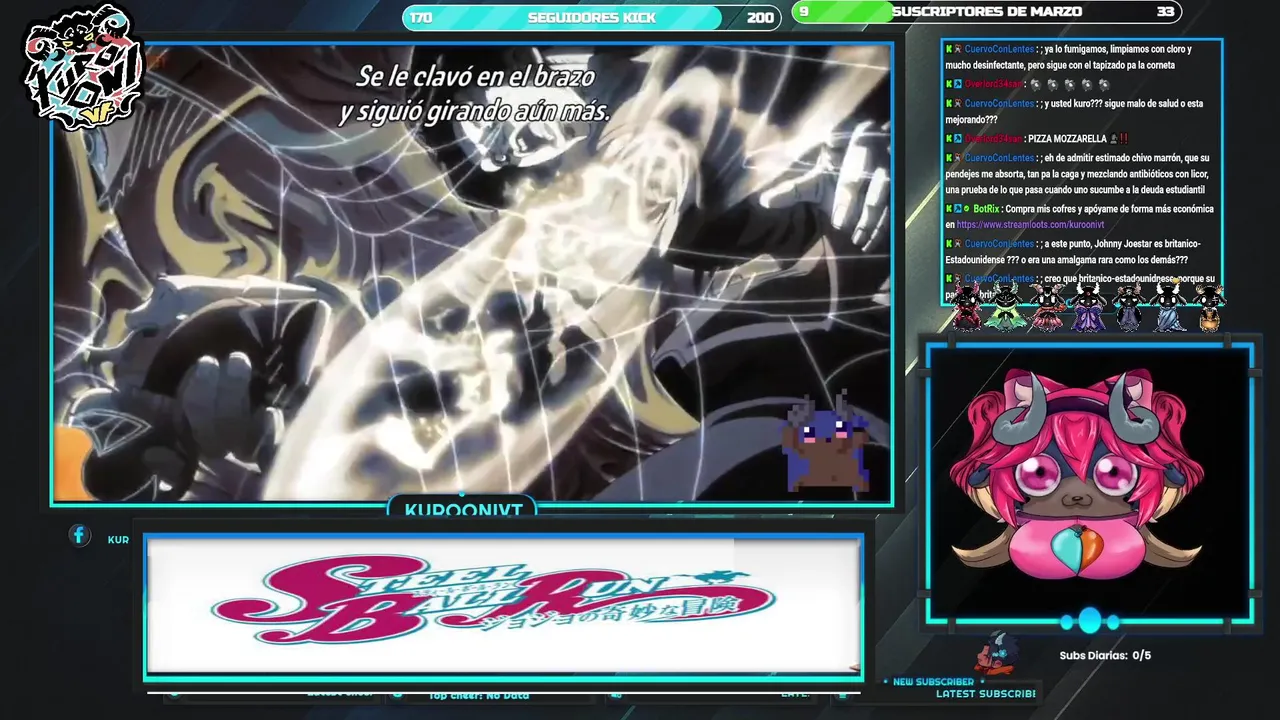Open the streamloots.com/kuroonivt link
The image size is (1280, 720).
coord(1030,225)
